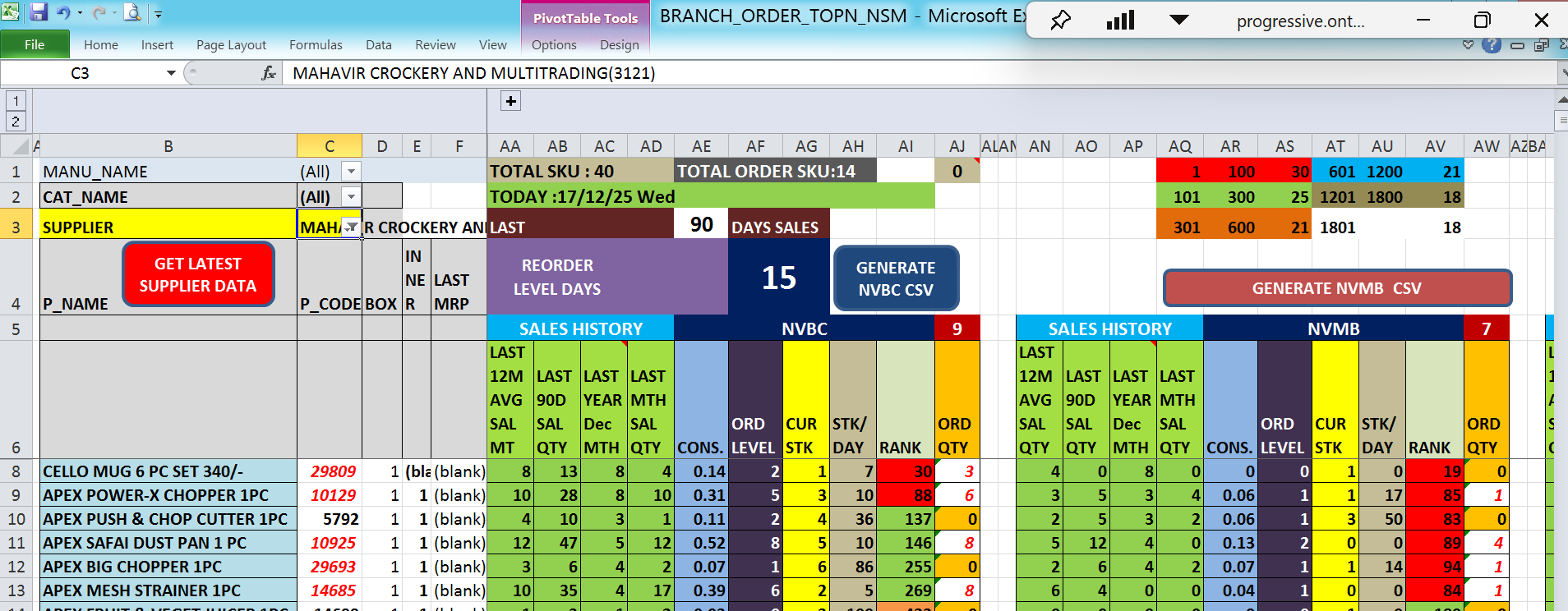Expand the Name Box dropdown
1568x611 pixels.
(171, 73)
